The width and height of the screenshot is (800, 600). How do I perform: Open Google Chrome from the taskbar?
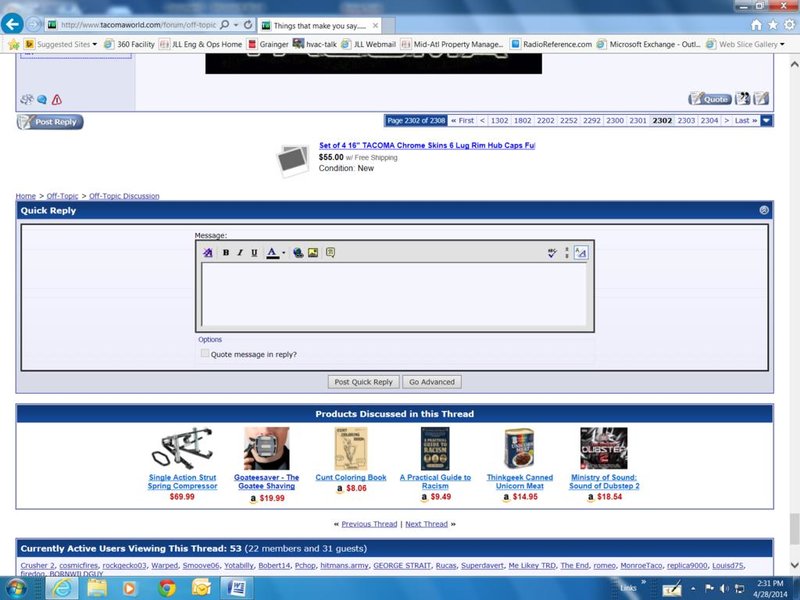[x=166, y=589]
